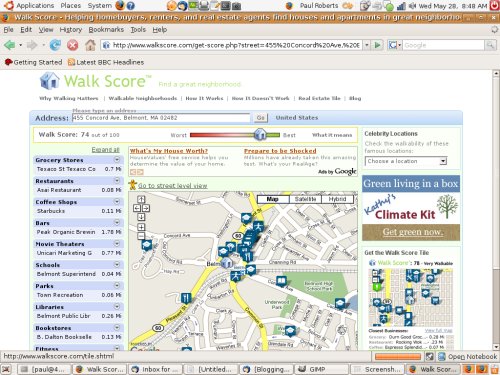The width and height of the screenshot is (500, 375).
Task: Open What's My House Worth ad link
Action: click(x=169, y=151)
